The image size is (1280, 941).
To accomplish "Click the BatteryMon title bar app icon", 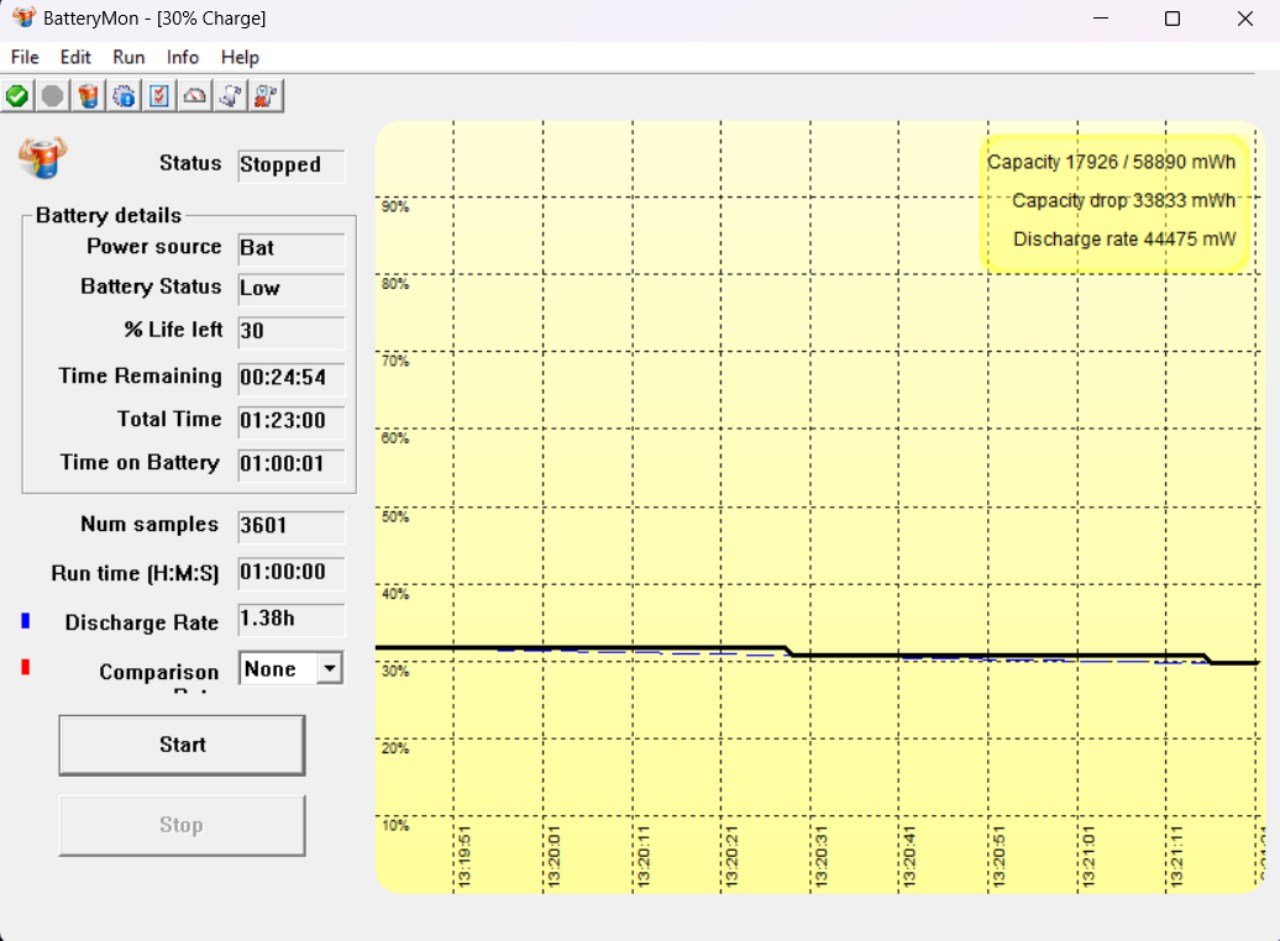I will (x=24, y=18).
